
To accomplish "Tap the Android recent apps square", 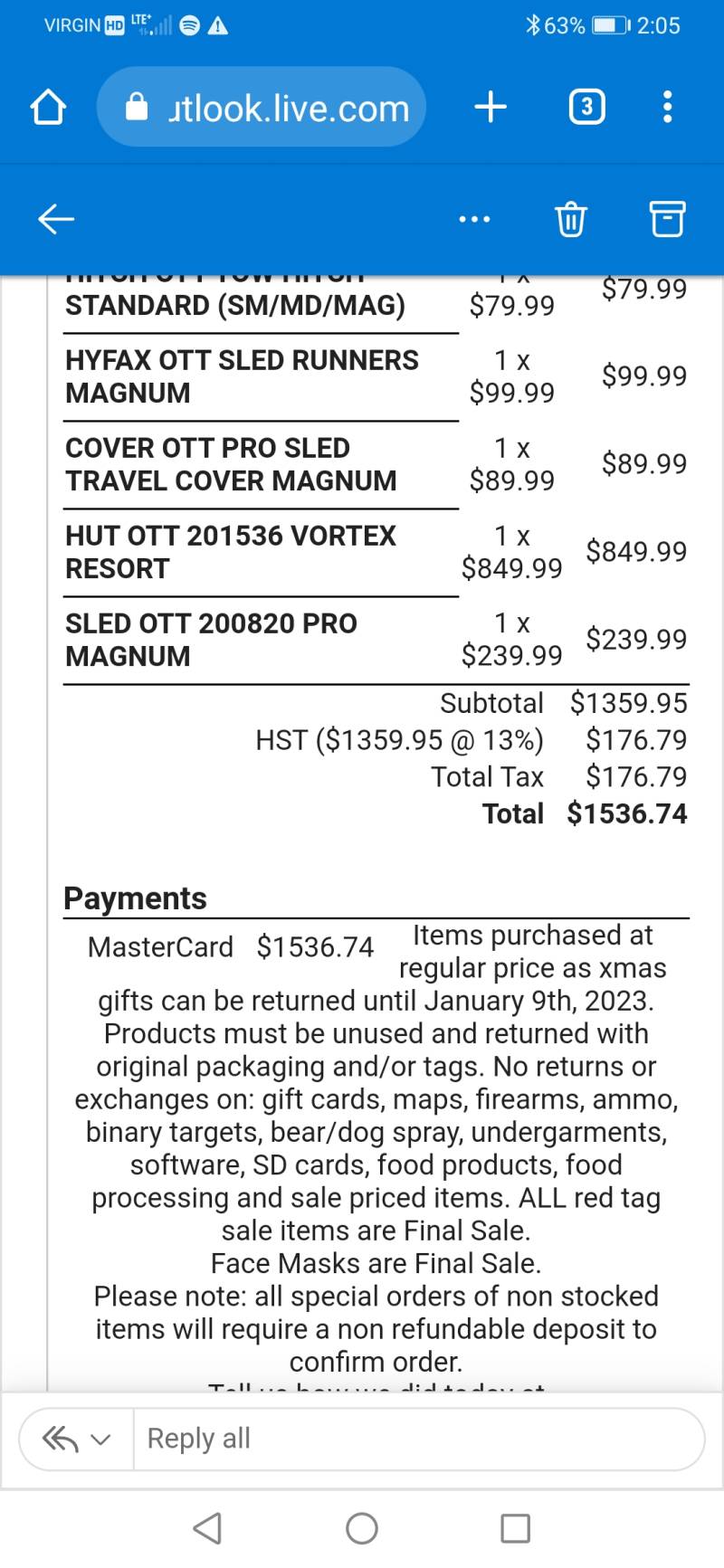I will [516, 1528].
